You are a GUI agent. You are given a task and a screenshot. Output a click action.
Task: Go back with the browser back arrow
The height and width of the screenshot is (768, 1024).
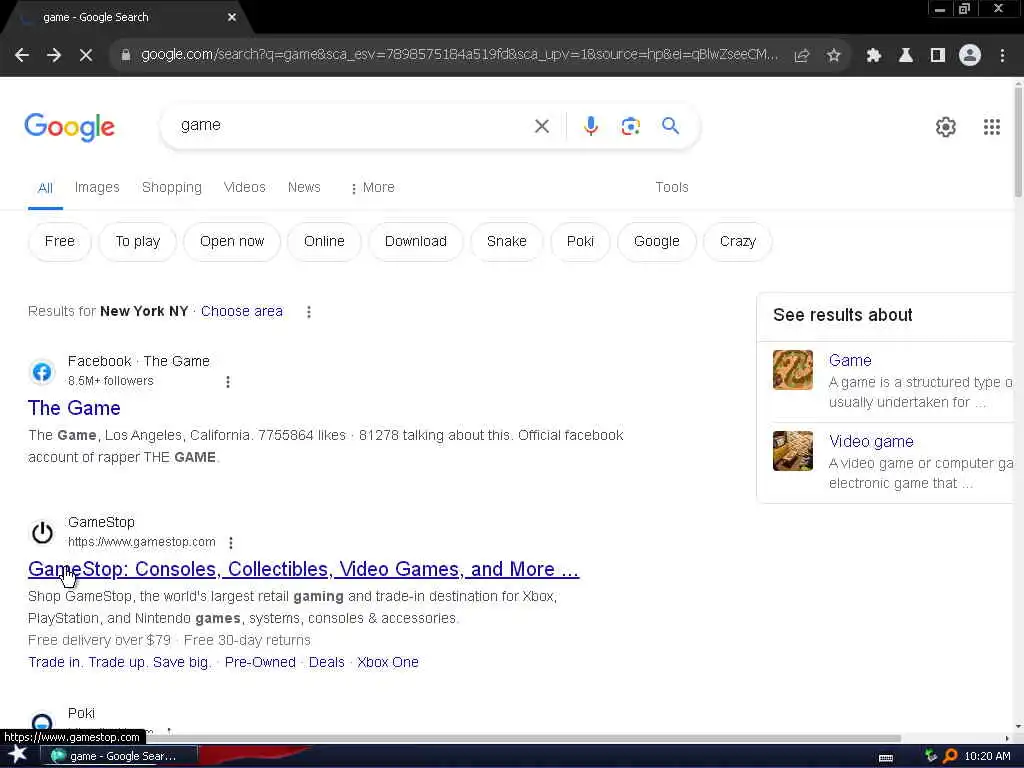pos(22,56)
